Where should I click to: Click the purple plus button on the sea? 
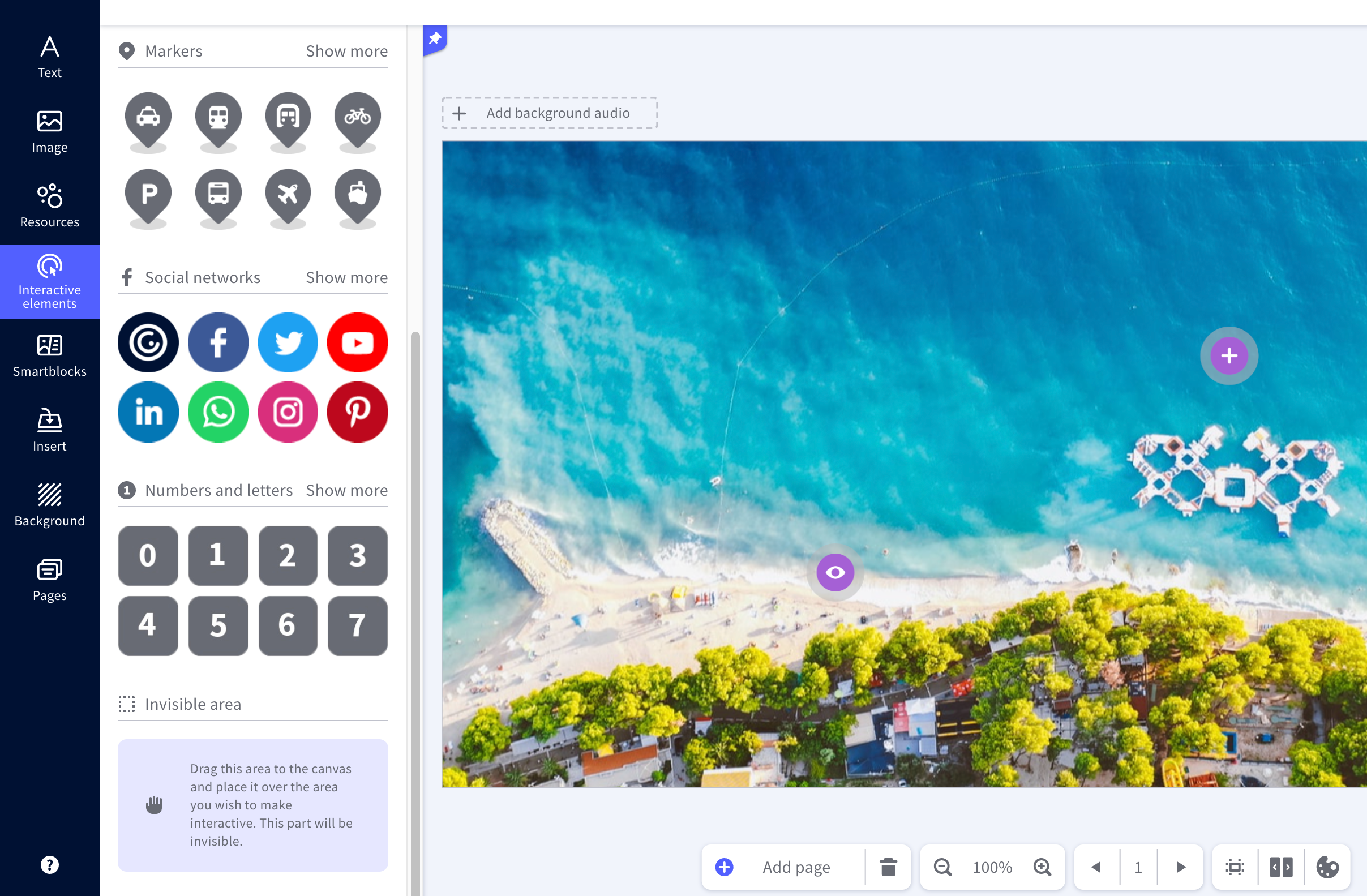[1228, 356]
